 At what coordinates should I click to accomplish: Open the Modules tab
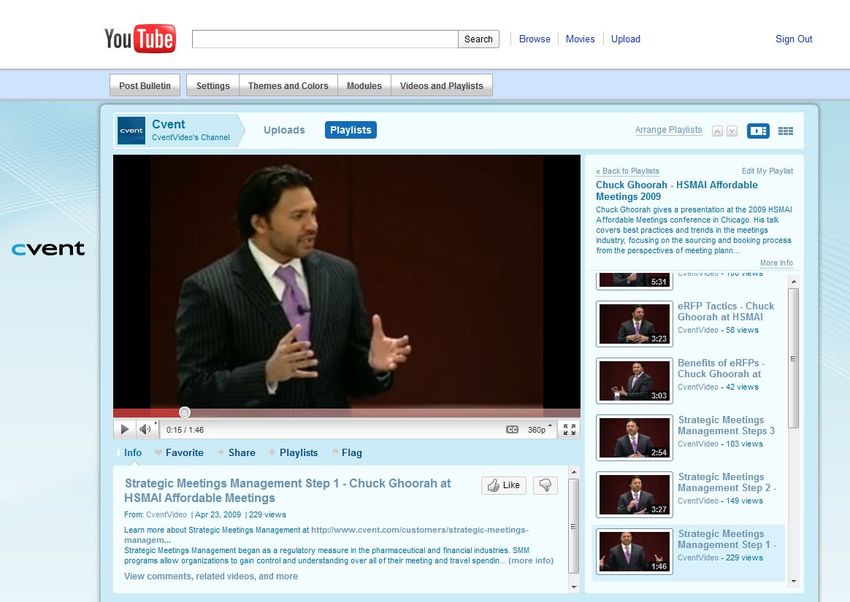point(364,86)
